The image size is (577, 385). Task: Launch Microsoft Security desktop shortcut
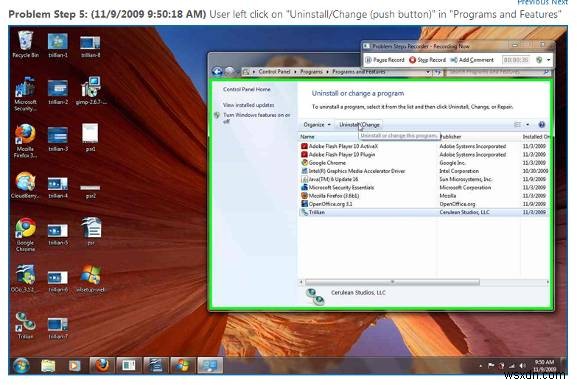[x=25, y=94]
